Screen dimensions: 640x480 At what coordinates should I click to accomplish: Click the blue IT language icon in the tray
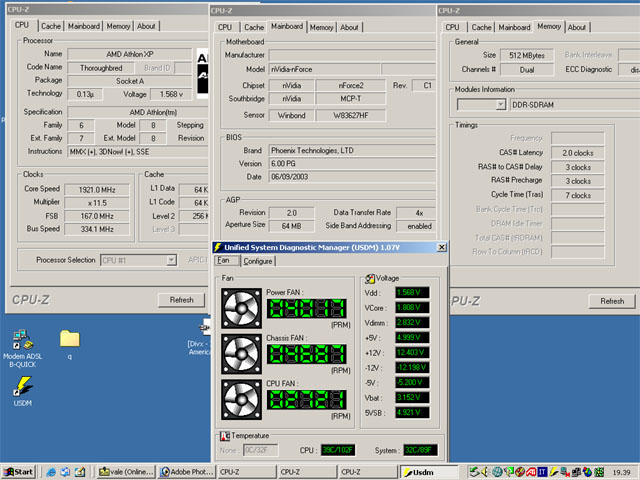542,472
